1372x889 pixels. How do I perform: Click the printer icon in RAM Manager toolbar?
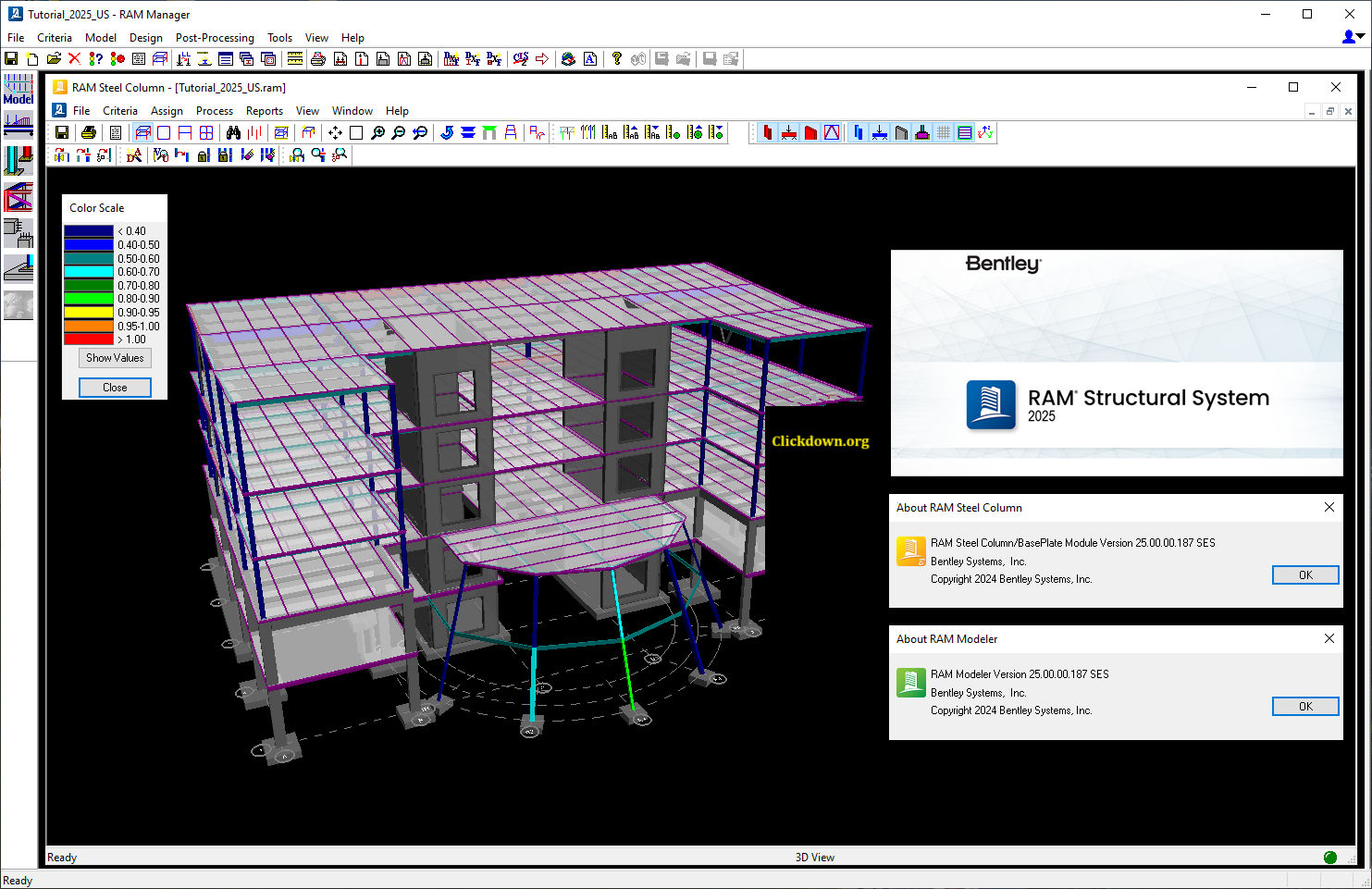click(317, 58)
